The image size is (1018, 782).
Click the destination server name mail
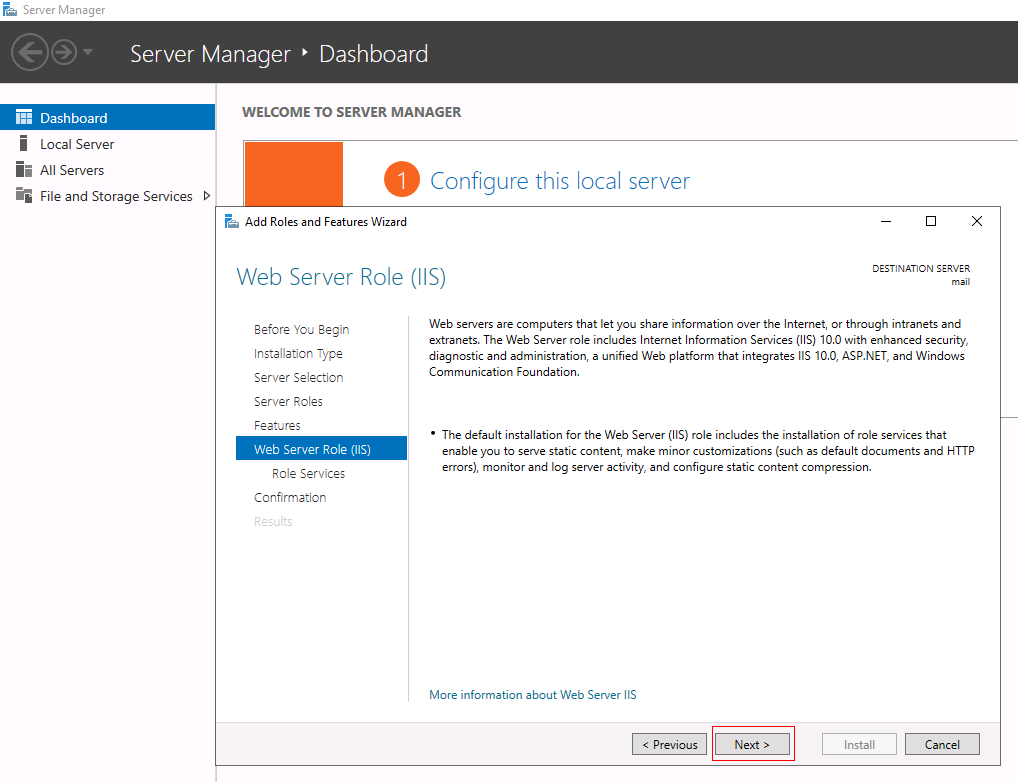pos(960,282)
